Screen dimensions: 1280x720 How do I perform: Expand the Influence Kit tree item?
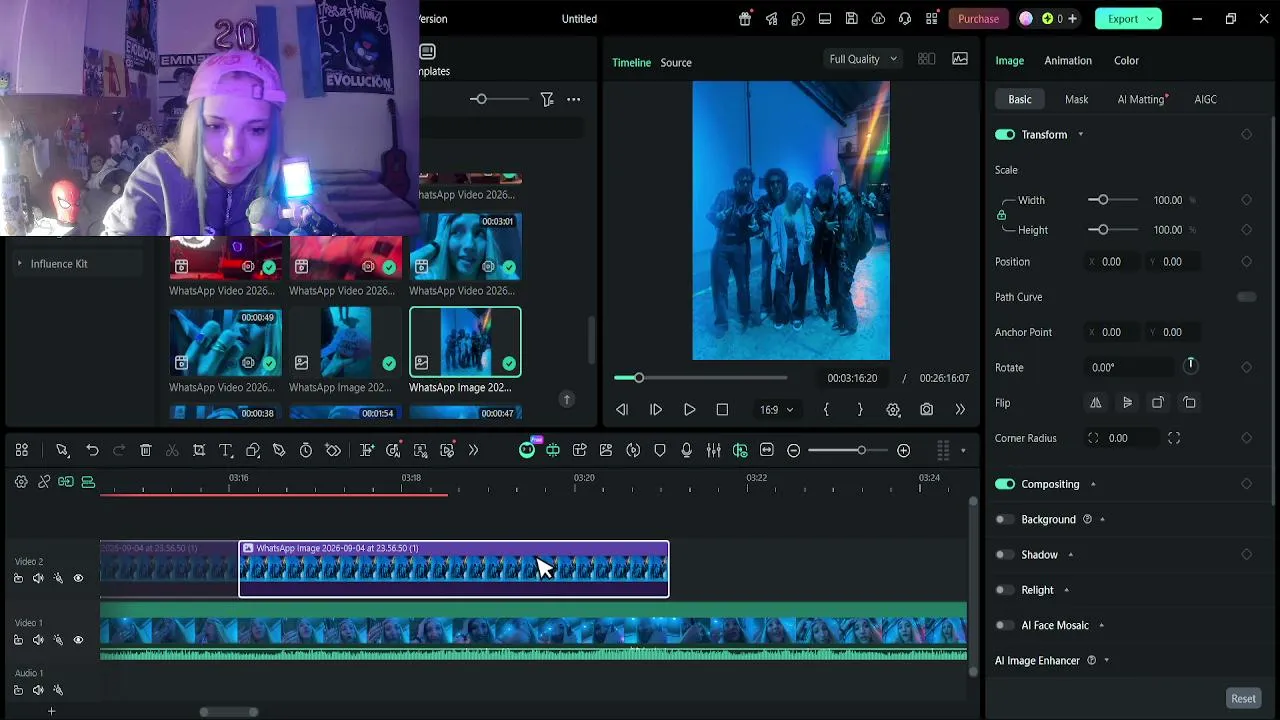click(x=20, y=264)
